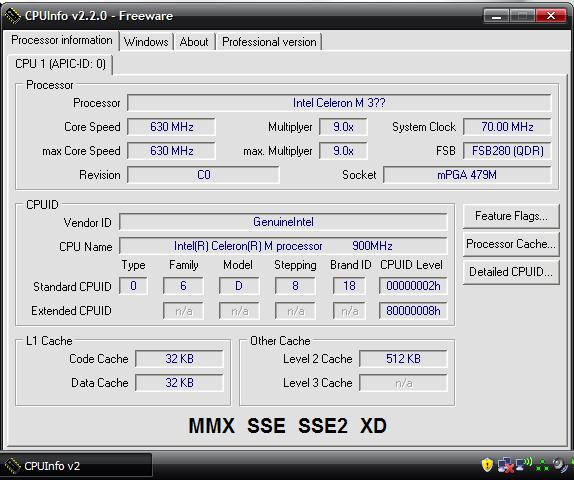Switch to the Windows tab
Screen dimensions: 574x480
click(x=146, y=42)
